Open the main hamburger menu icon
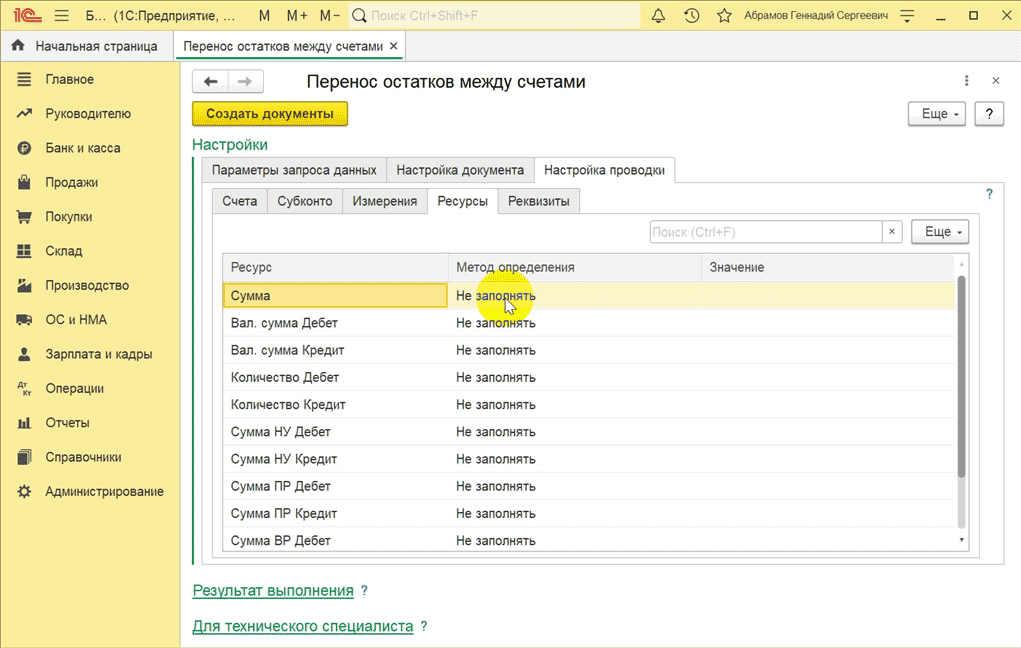This screenshot has height=648, width=1021. point(61,16)
